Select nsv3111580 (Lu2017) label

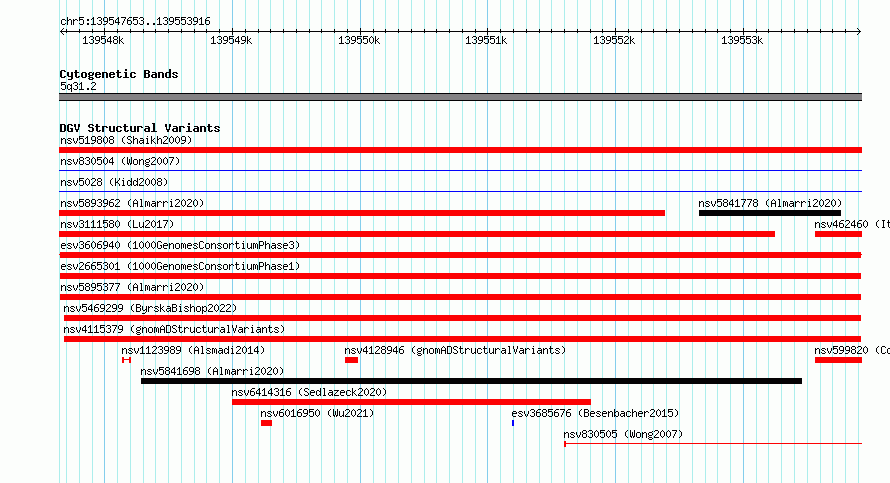pyautogui.click(x=117, y=224)
